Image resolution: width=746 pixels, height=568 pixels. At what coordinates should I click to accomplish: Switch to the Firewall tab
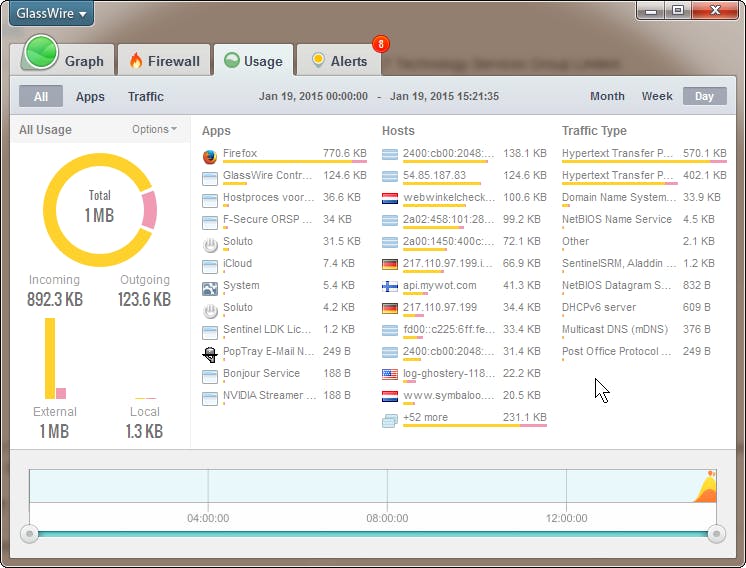point(164,60)
